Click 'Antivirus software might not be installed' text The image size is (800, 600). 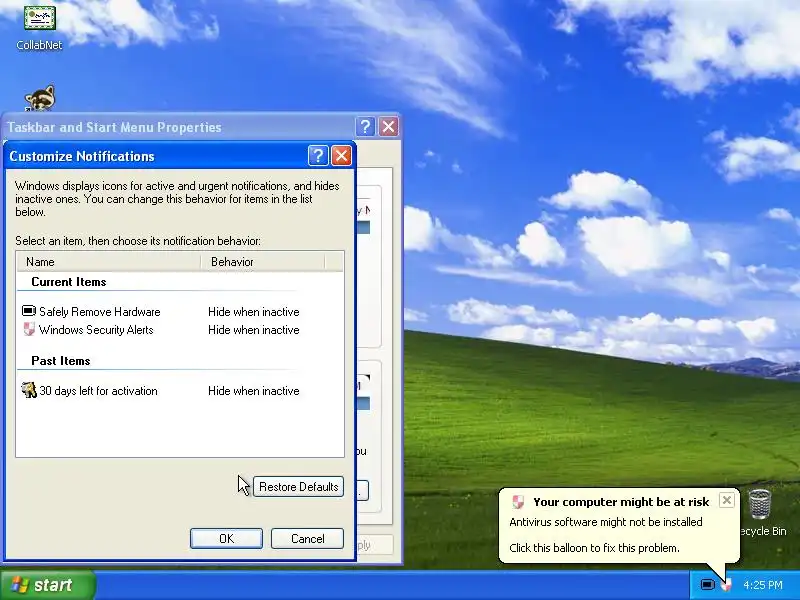606,522
